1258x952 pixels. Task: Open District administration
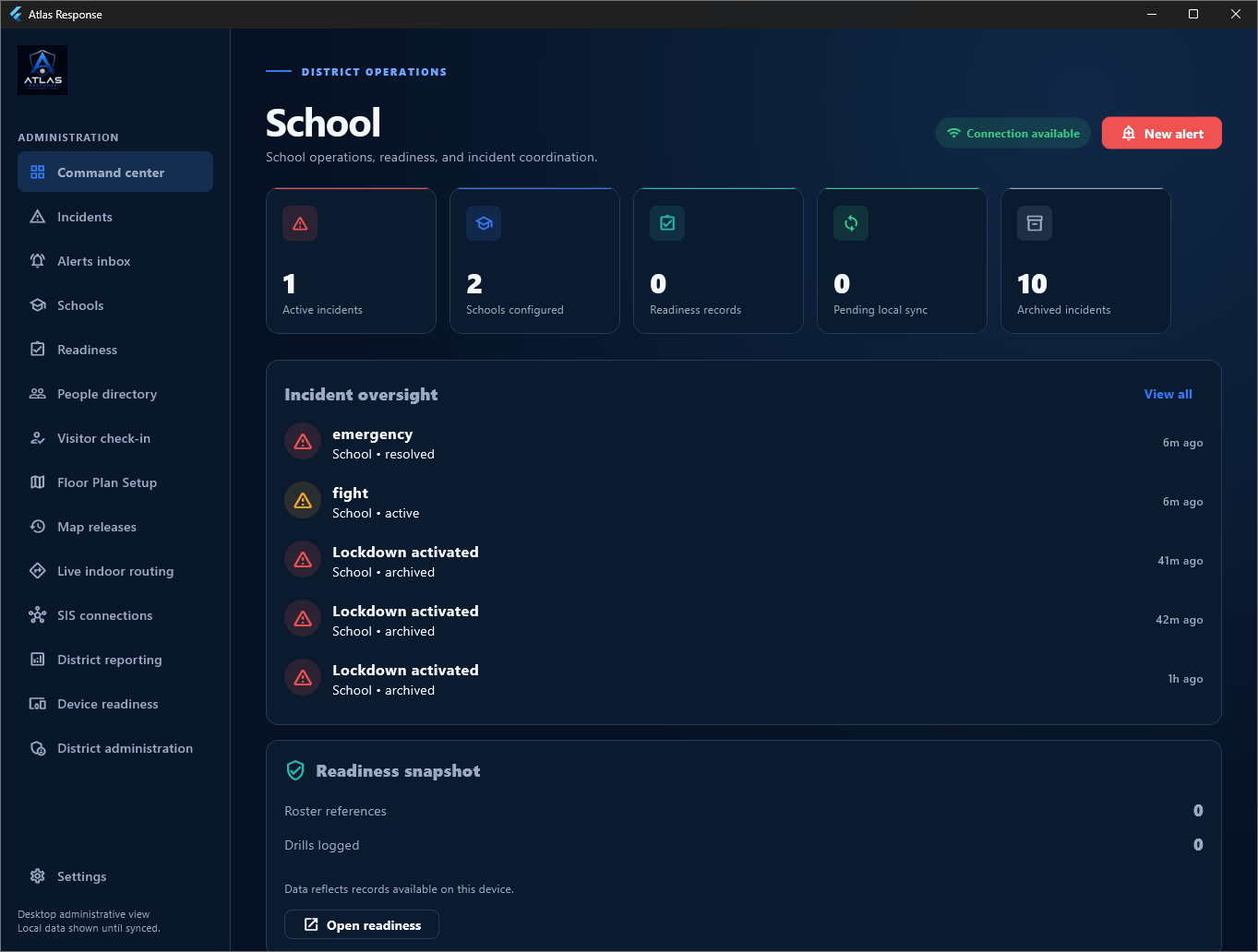(x=115, y=748)
